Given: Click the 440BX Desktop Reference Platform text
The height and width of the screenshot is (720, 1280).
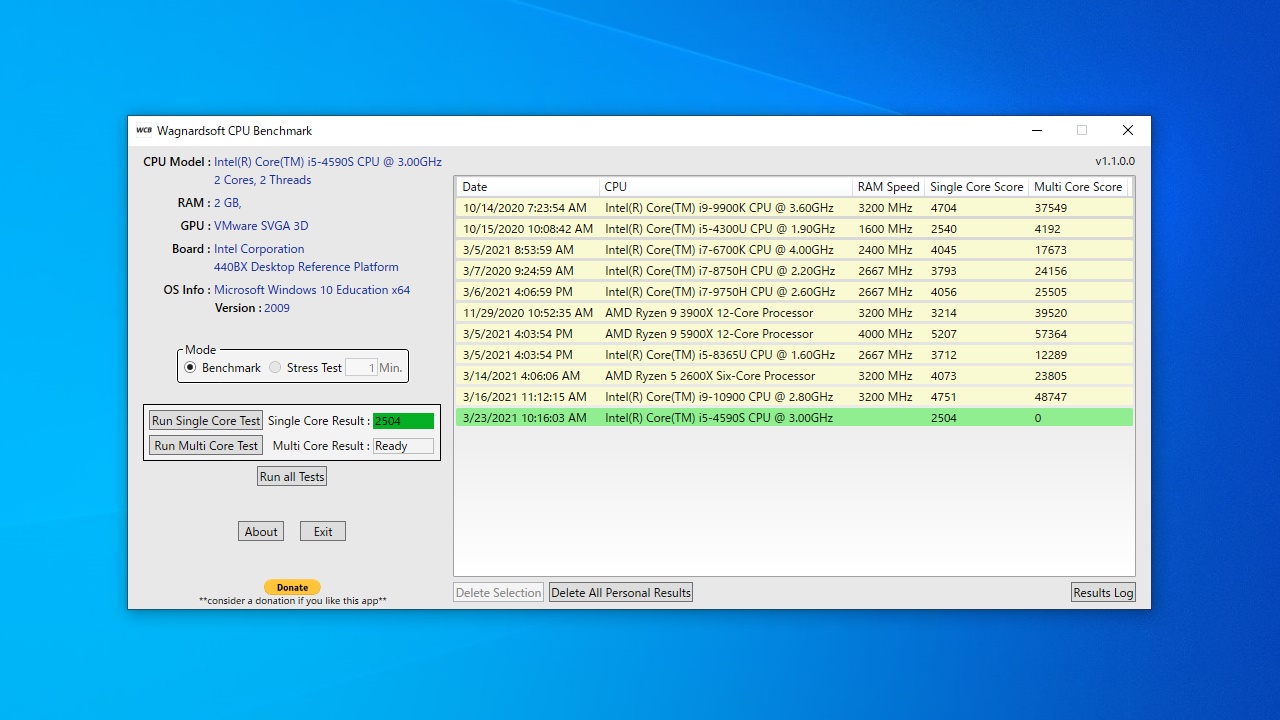Looking at the screenshot, I should tap(306, 267).
